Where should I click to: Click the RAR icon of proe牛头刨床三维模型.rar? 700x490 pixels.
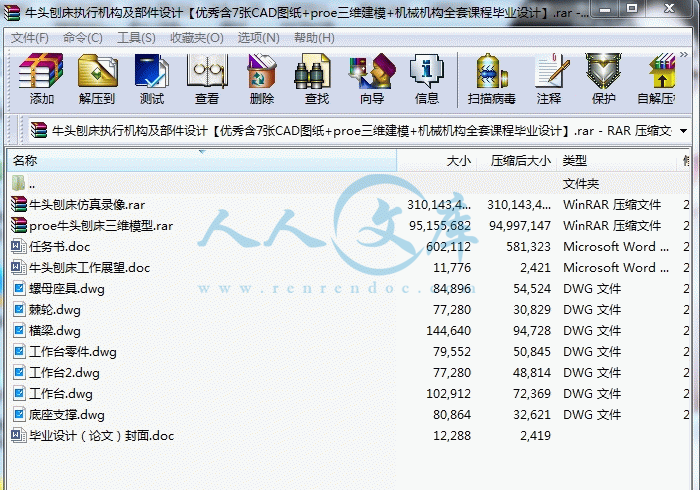[19, 225]
